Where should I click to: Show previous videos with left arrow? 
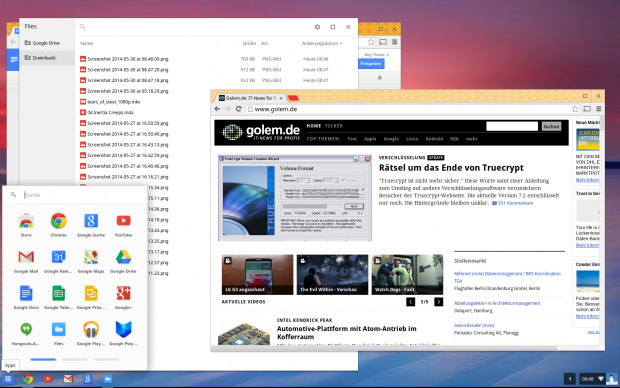pos(410,302)
